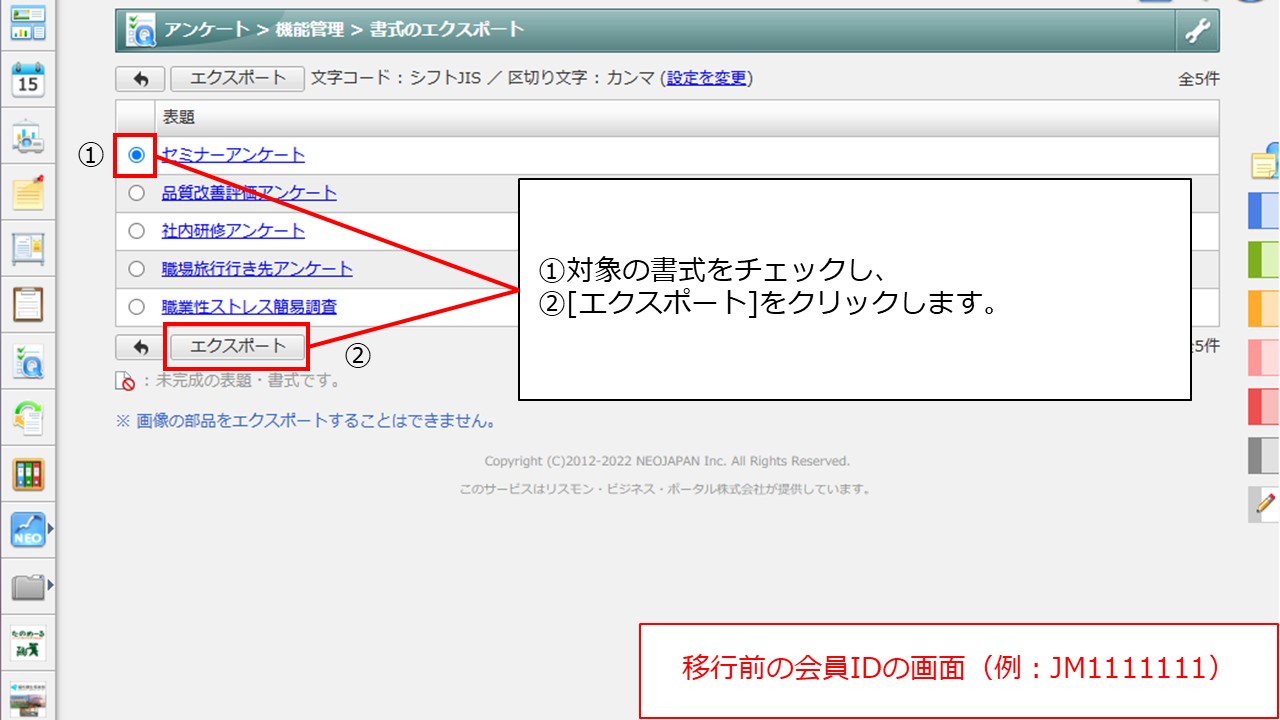The image size is (1280, 720).
Task: Expand the arrow beside the NEO icon
Action: point(50,528)
